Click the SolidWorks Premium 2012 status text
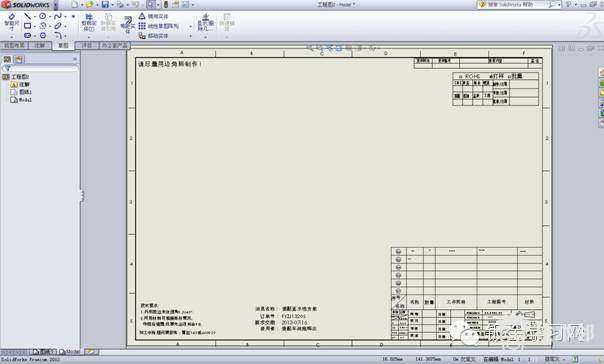 pyautogui.click(x=30, y=359)
